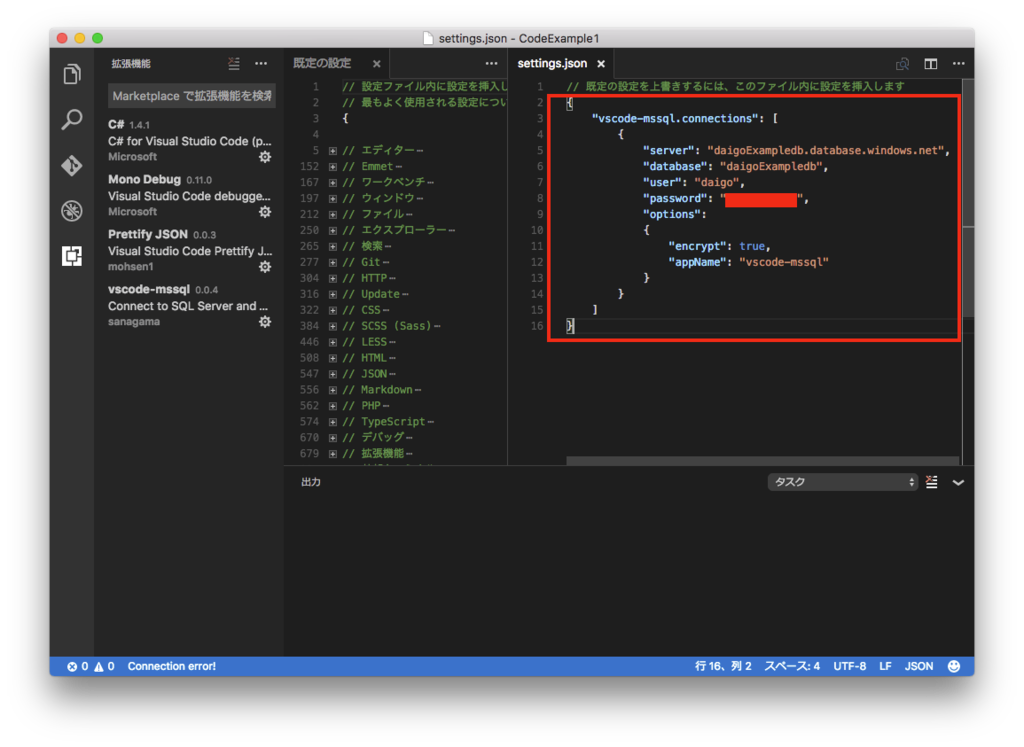The height and width of the screenshot is (747, 1024).
Task: Click the feedback smiley in the status bar
Action: 954,666
